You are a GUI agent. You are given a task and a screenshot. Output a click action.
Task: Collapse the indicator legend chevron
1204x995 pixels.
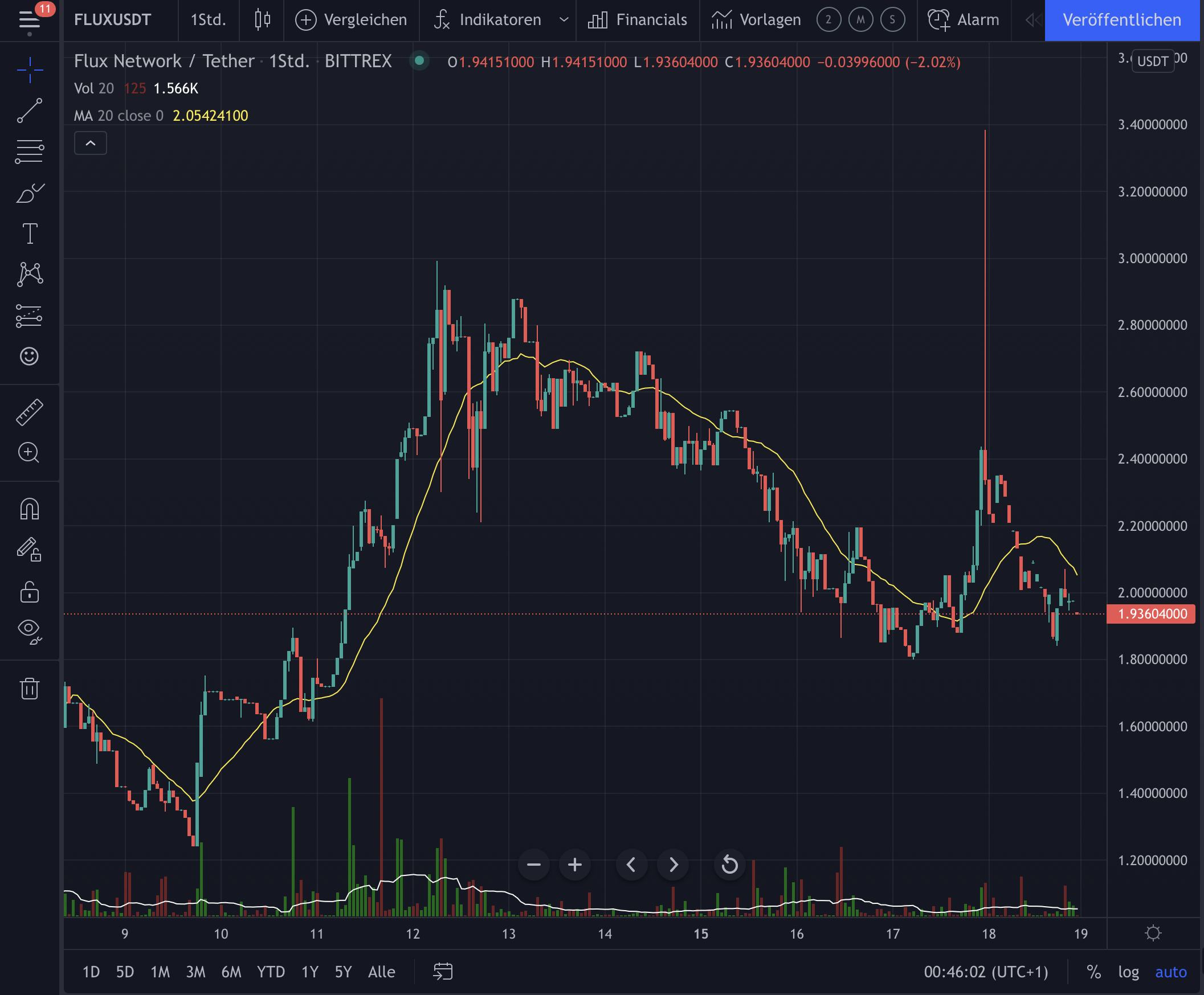[91, 144]
